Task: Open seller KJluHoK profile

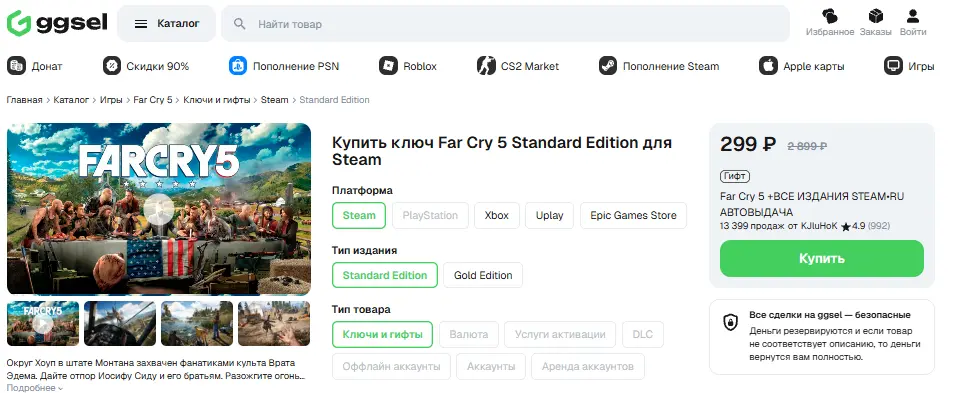Action: [818, 227]
